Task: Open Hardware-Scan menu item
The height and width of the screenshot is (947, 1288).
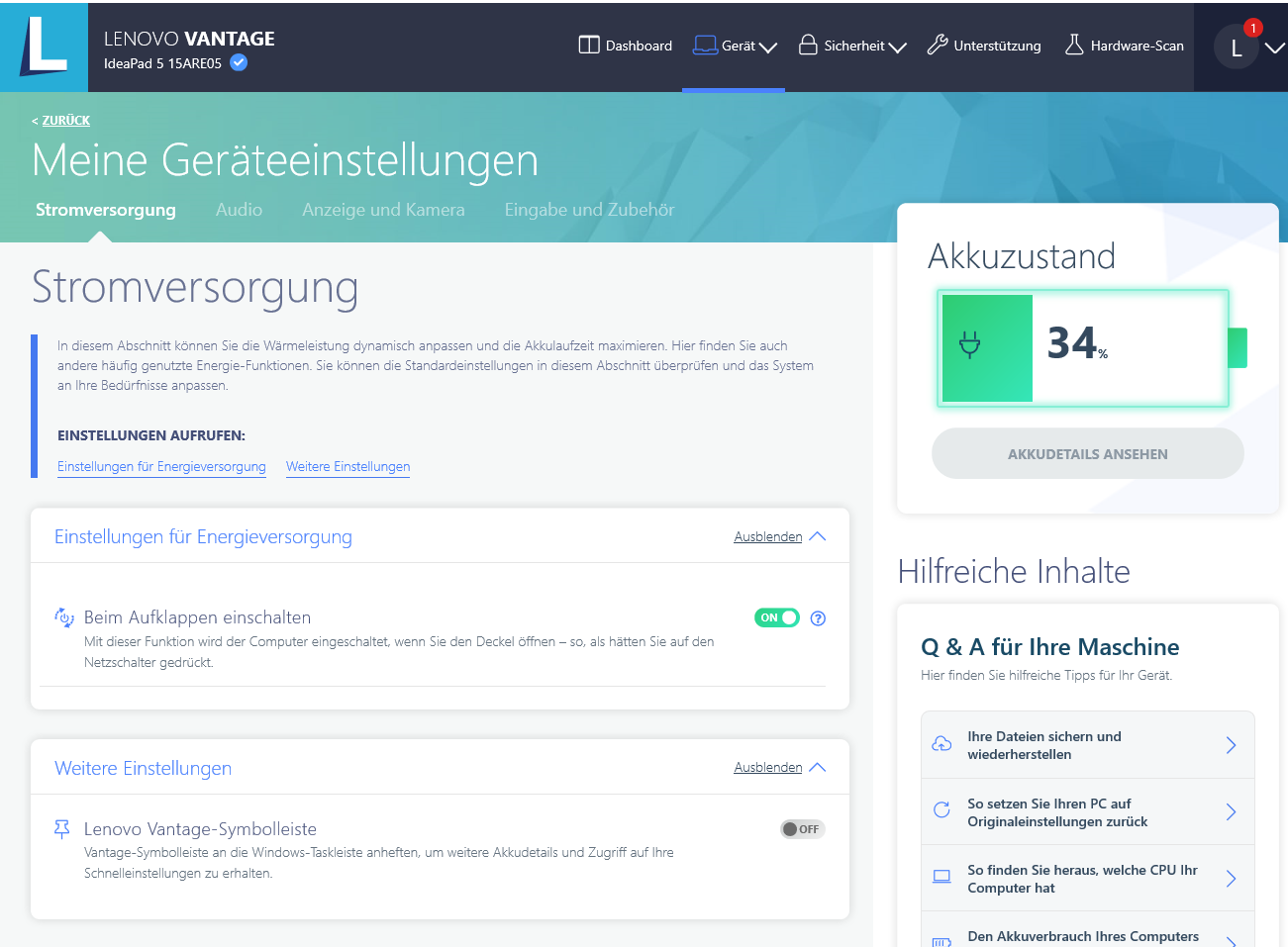Action: point(1124,46)
